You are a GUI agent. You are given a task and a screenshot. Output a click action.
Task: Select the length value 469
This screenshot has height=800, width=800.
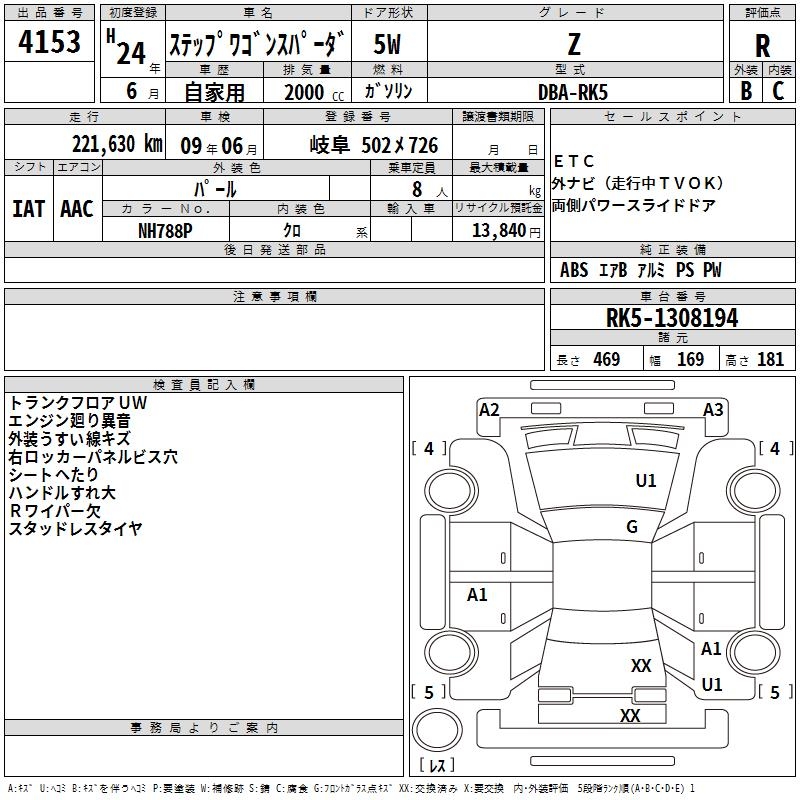[x=607, y=359]
